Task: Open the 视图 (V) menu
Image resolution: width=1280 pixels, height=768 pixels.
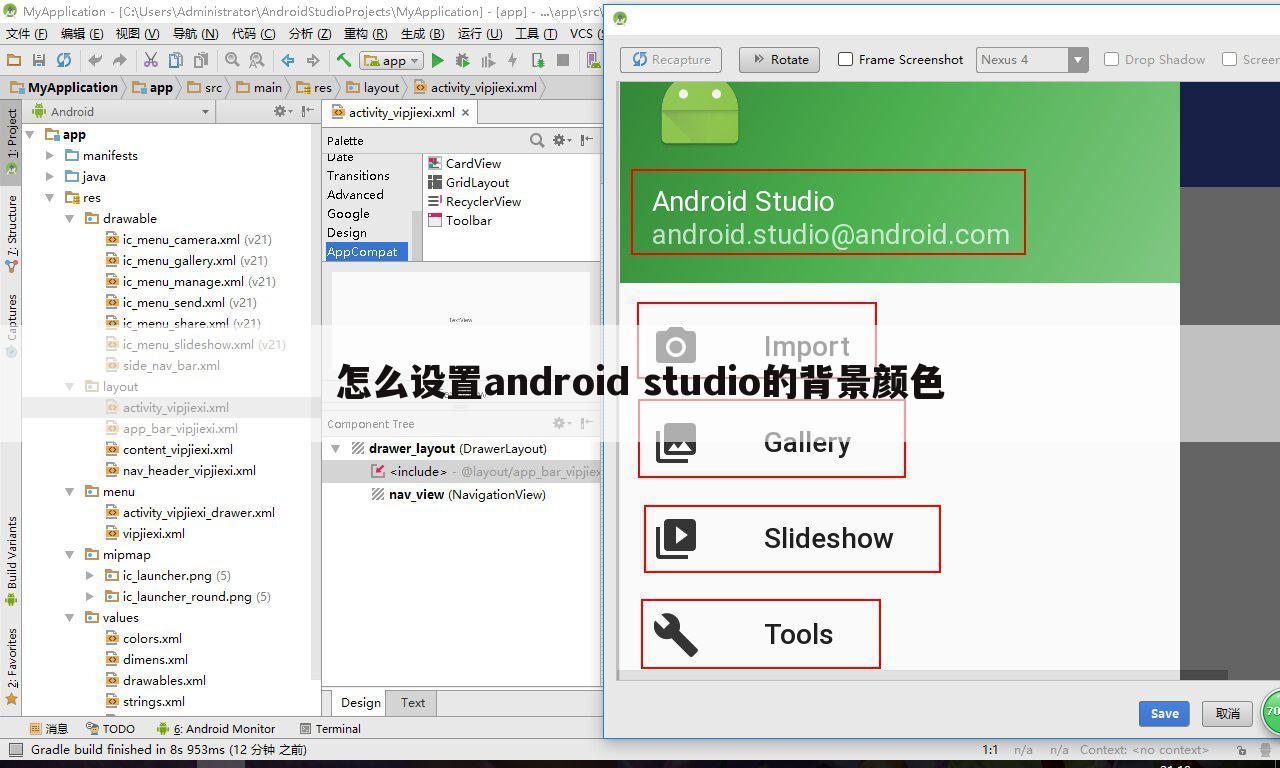Action: [138, 33]
